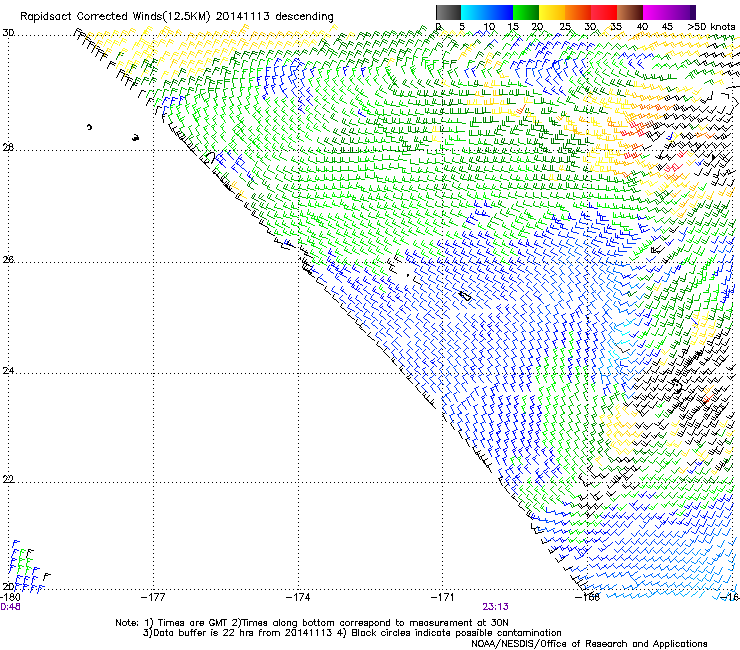Click the latitude label '24'
The width and height of the screenshot is (740, 650).
[8, 371]
